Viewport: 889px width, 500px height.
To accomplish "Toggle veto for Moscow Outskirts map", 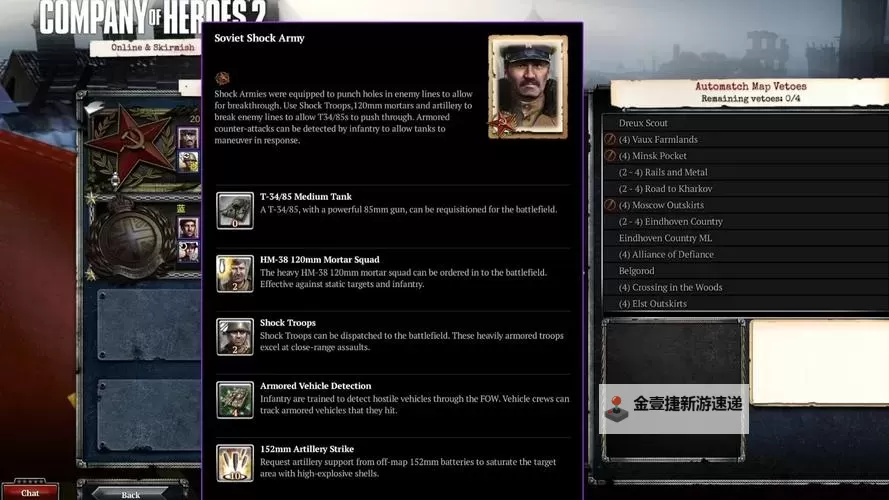I will pos(611,205).
